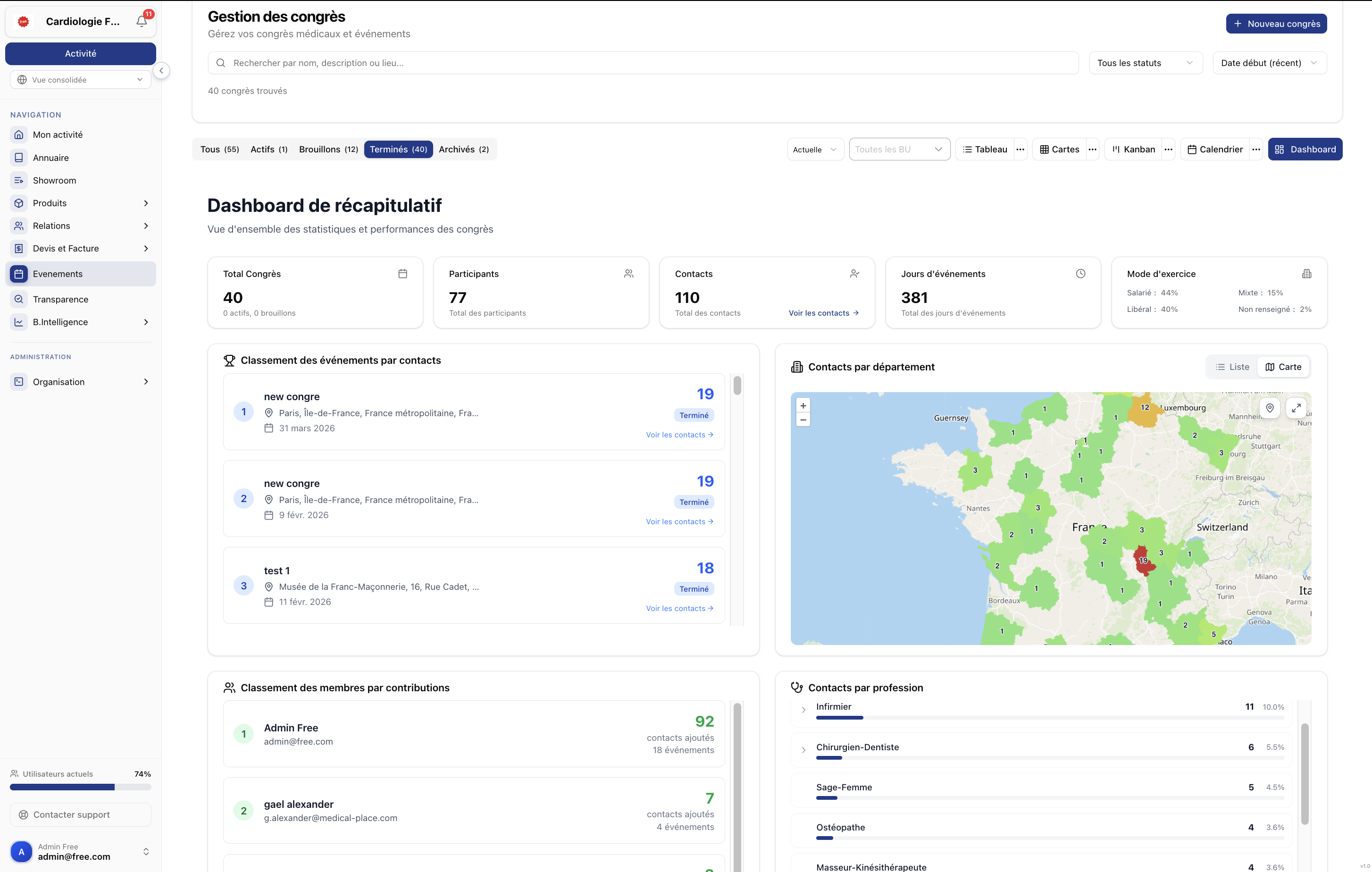1372x872 pixels.
Task: Focus the congress search field
Action: (643, 63)
